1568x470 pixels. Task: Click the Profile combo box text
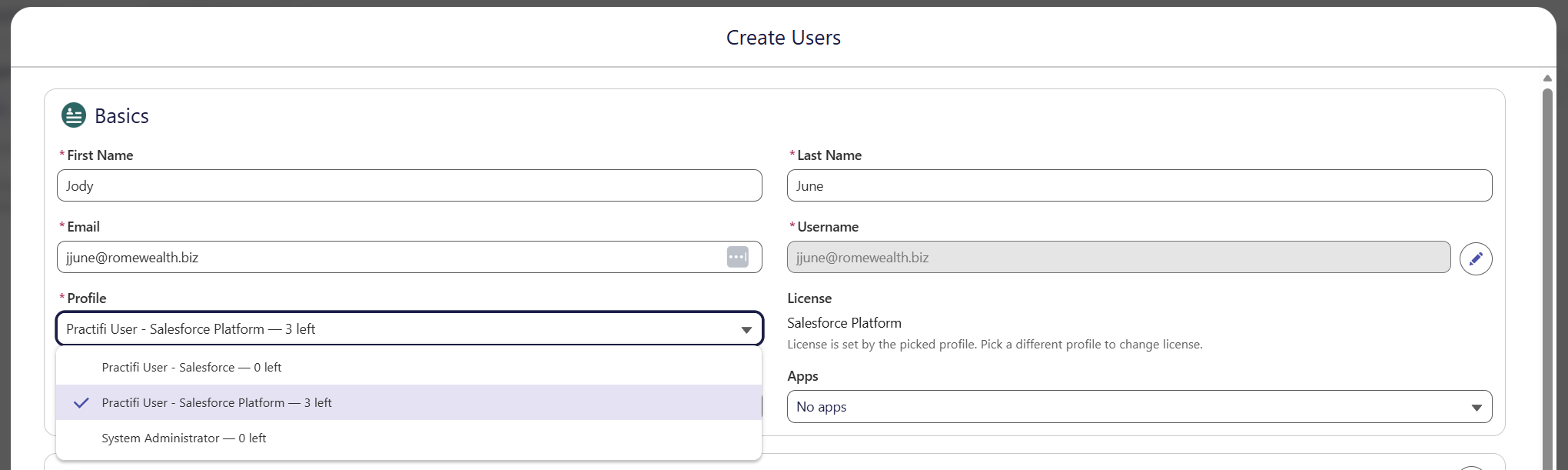pyautogui.click(x=191, y=329)
